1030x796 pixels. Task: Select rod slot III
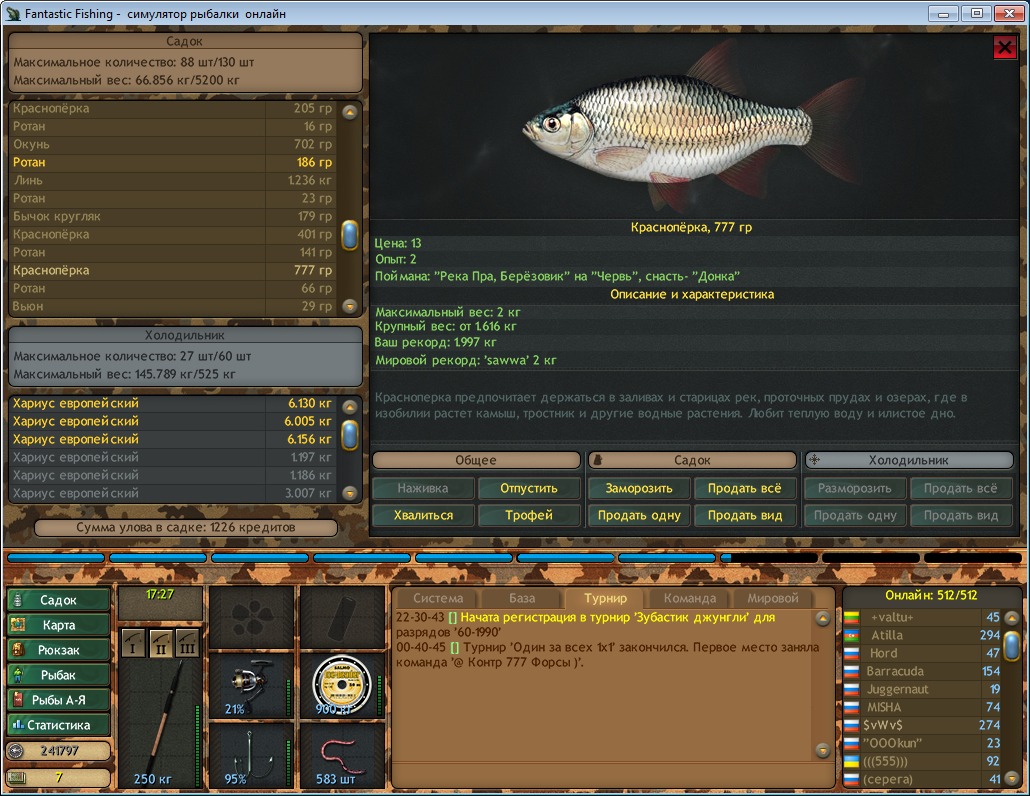coord(187,643)
